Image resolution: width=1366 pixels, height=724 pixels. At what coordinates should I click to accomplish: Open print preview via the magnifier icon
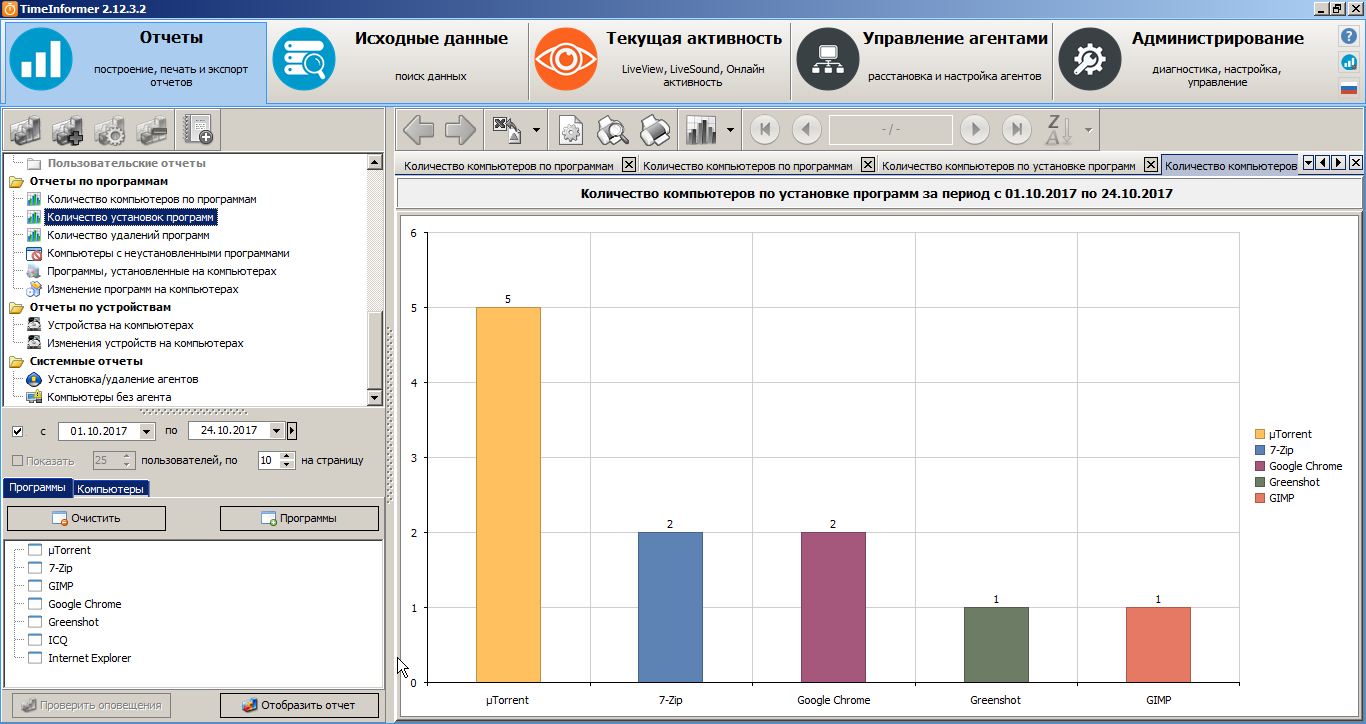612,130
